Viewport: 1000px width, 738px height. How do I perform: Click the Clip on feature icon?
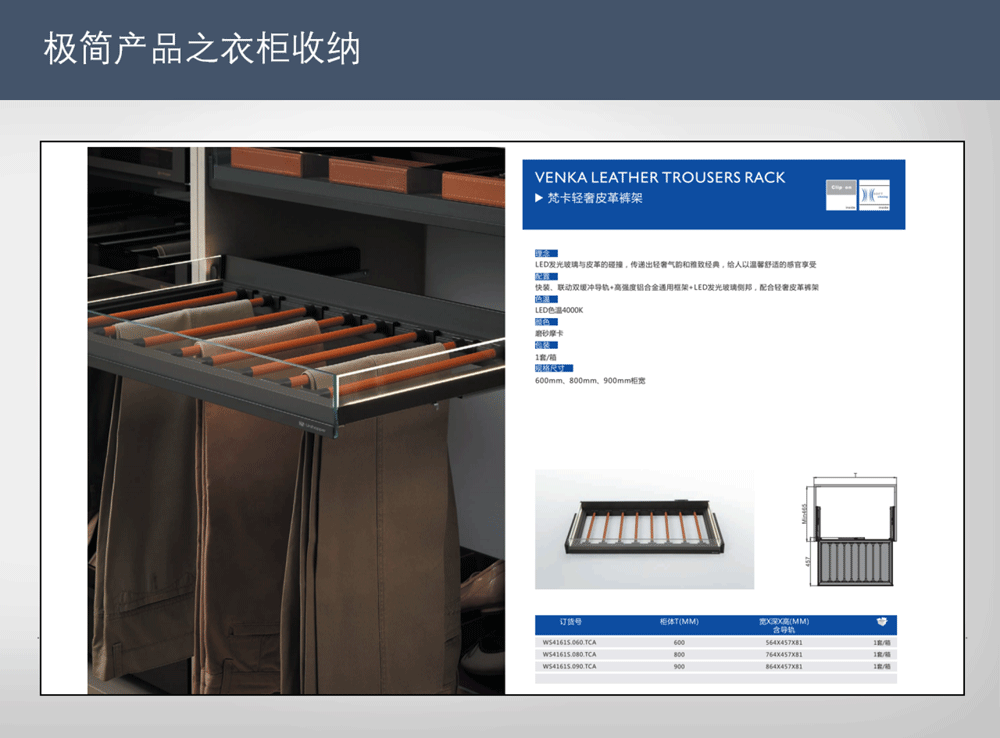(x=843, y=195)
